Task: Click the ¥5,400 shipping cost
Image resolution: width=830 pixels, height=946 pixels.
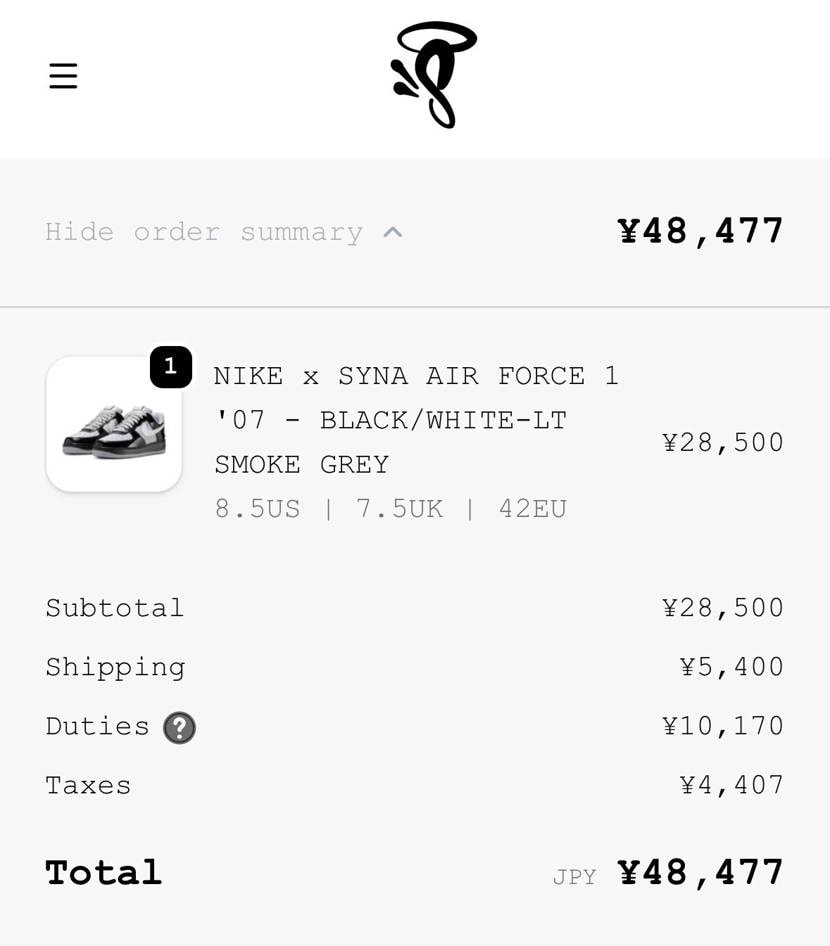Action: (732, 667)
